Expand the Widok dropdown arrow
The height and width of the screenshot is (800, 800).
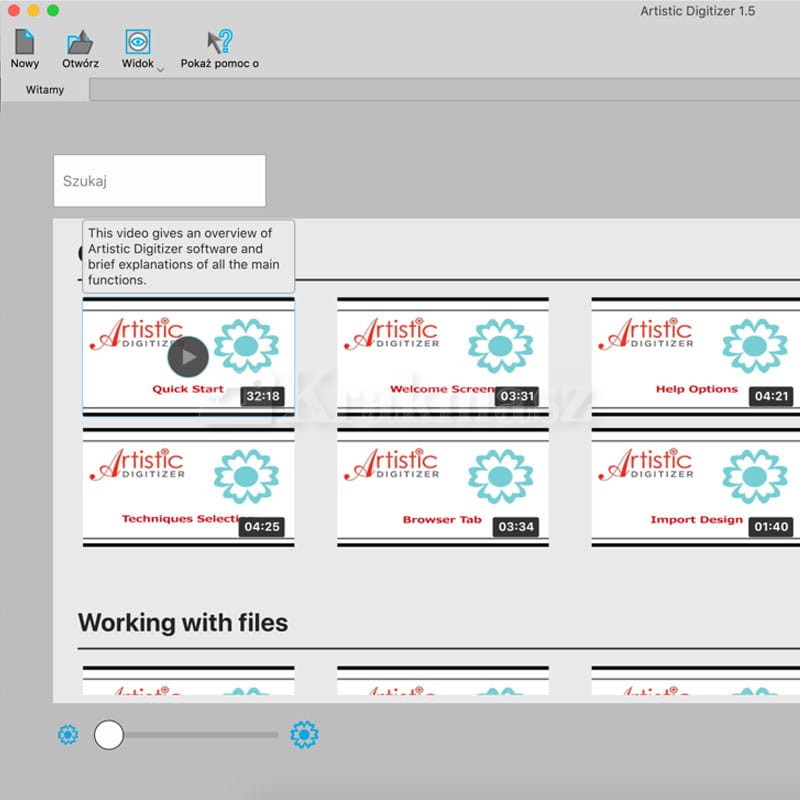click(x=160, y=69)
